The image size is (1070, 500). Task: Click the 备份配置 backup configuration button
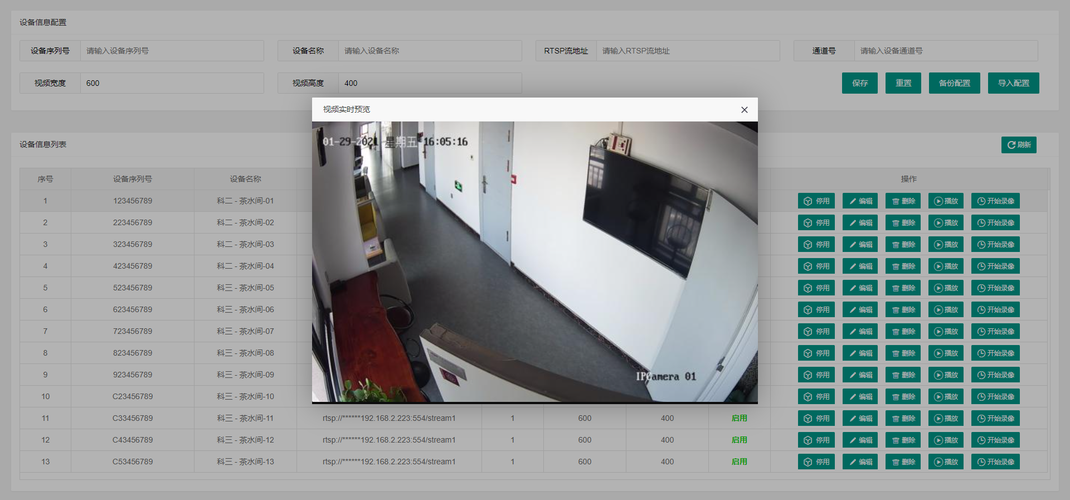coord(954,83)
